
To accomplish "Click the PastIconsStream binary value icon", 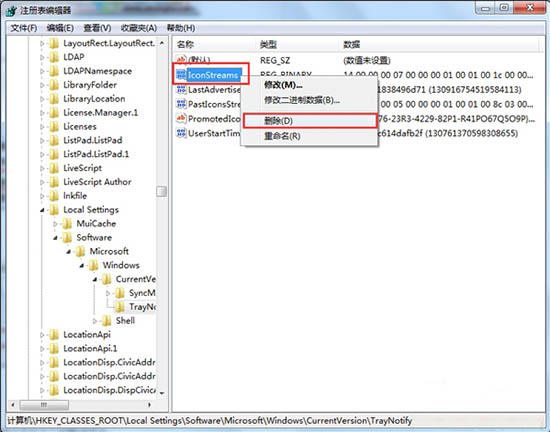I will [x=181, y=104].
